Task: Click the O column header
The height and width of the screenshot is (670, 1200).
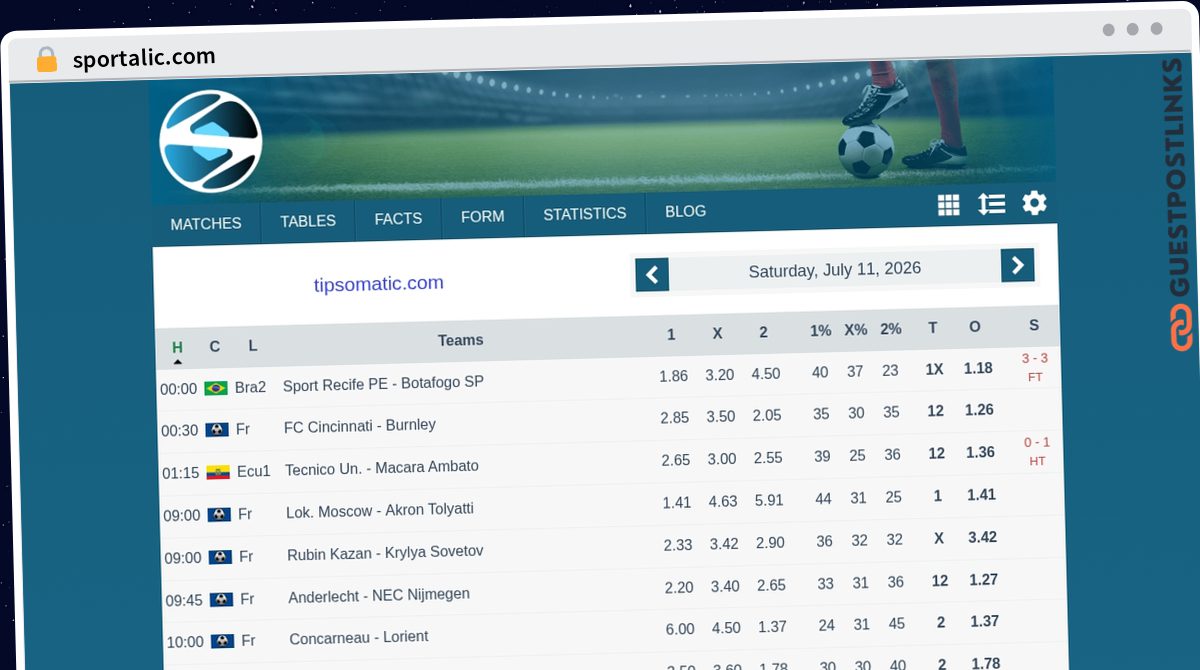Action: tap(975, 327)
